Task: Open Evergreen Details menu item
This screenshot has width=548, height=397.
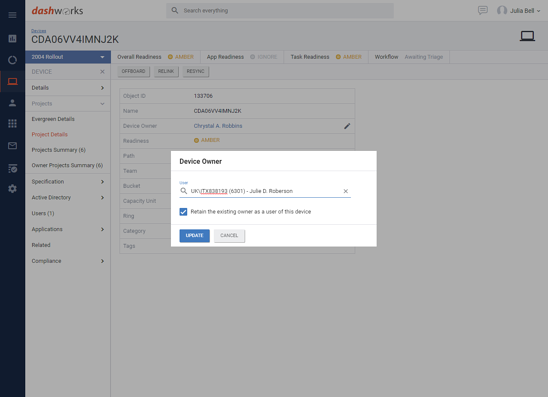Action: (x=53, y=119)
